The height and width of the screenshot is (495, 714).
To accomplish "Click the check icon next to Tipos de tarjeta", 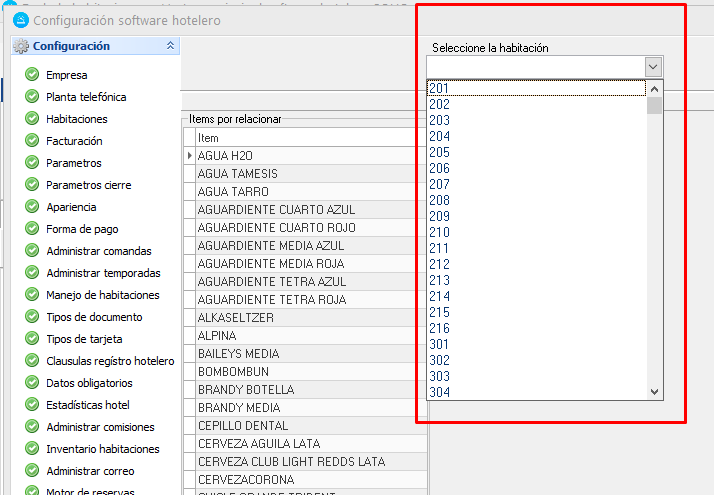I will (x=32, y=339).
